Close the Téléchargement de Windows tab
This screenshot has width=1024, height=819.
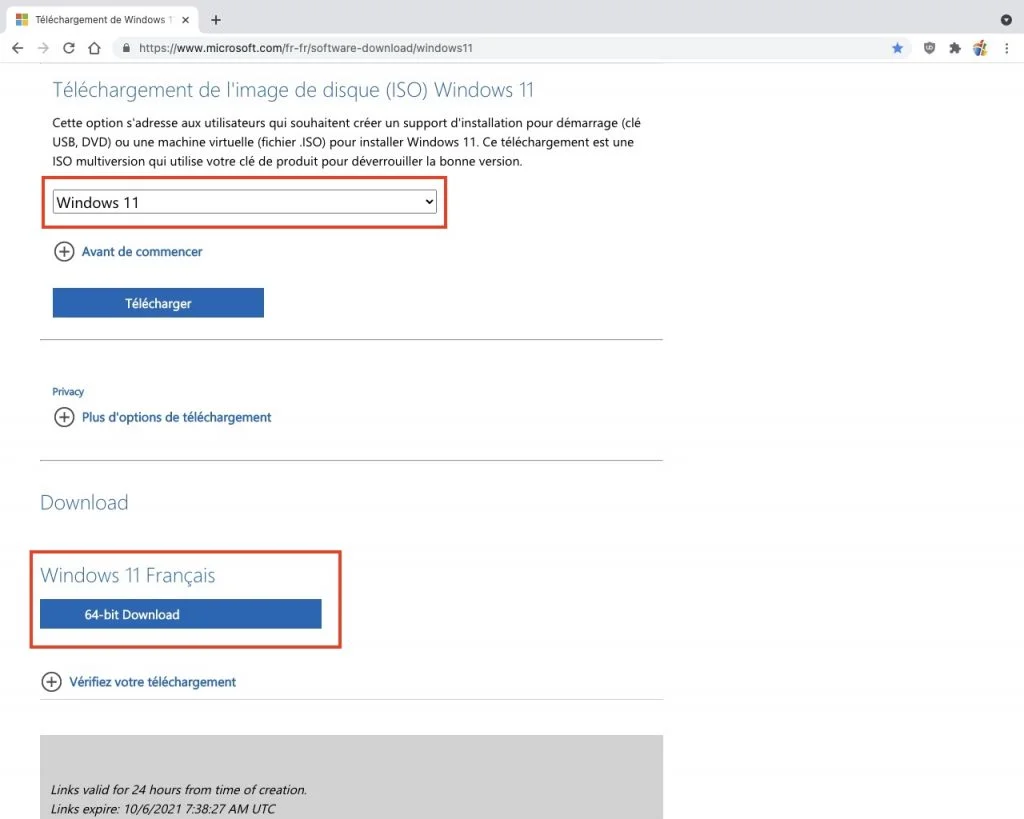[x=185, y=20]
